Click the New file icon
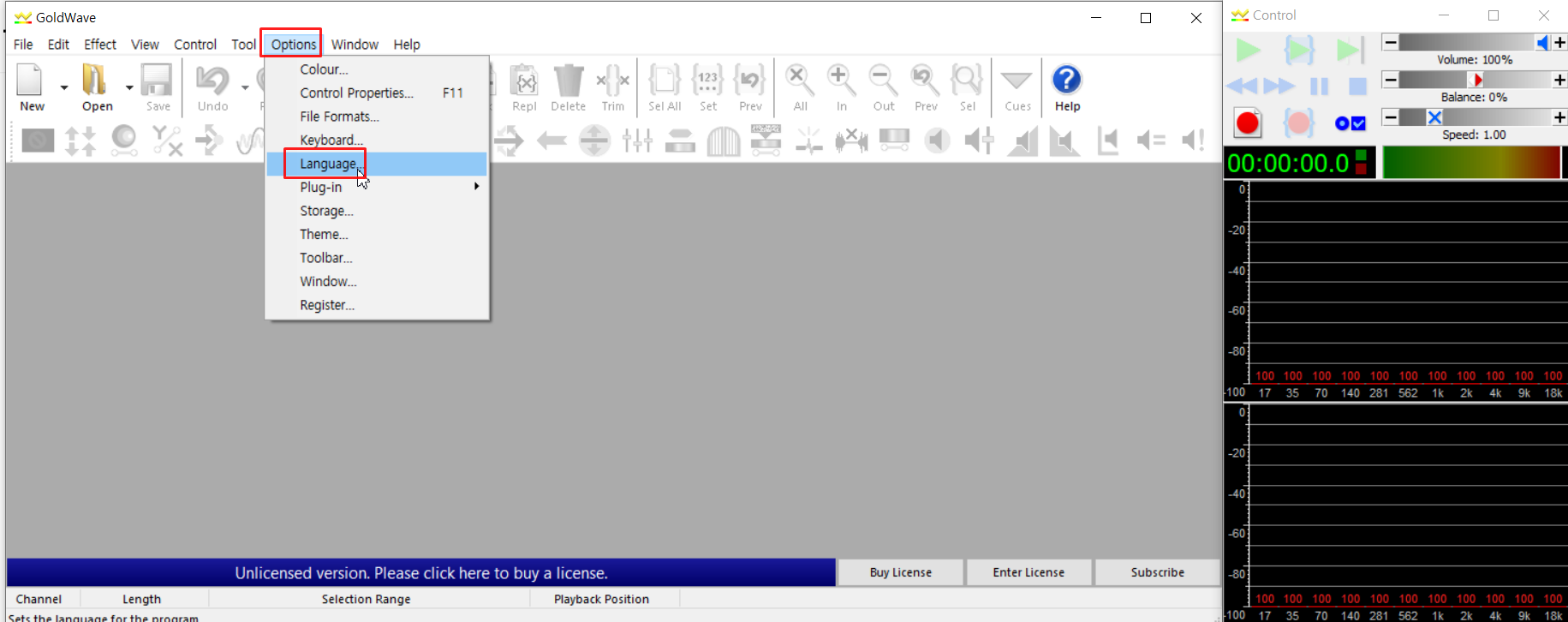The height and width of the screenshot is (622, 1568). [x=31, y=81]
